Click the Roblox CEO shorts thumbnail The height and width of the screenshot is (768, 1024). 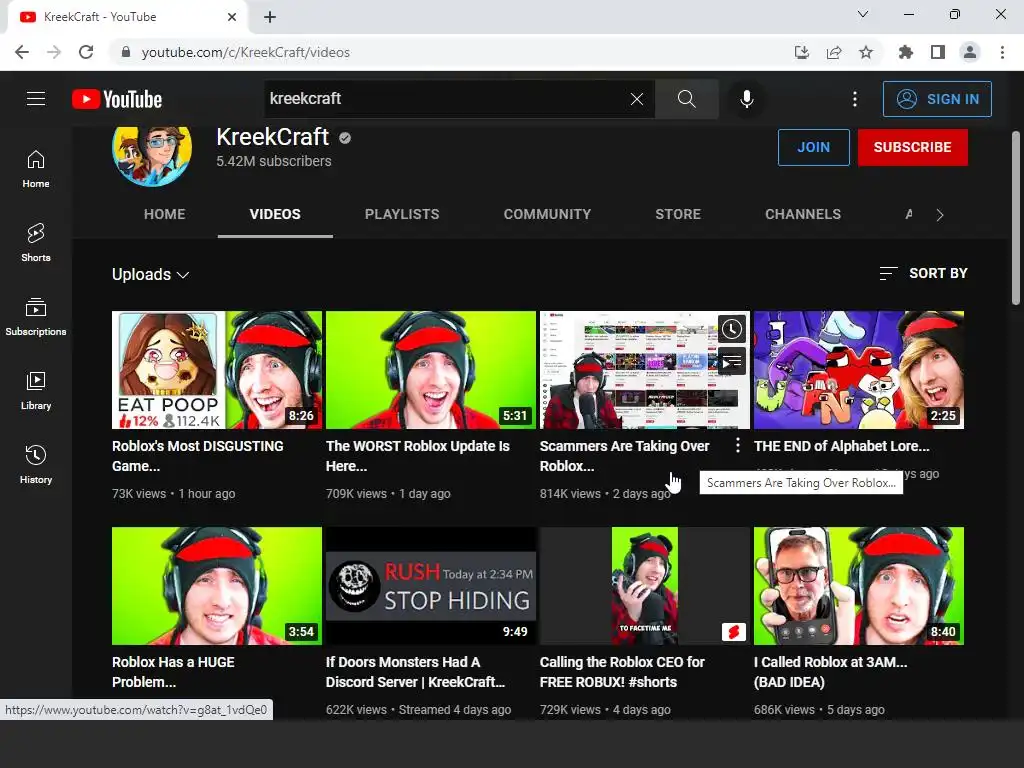645,586
